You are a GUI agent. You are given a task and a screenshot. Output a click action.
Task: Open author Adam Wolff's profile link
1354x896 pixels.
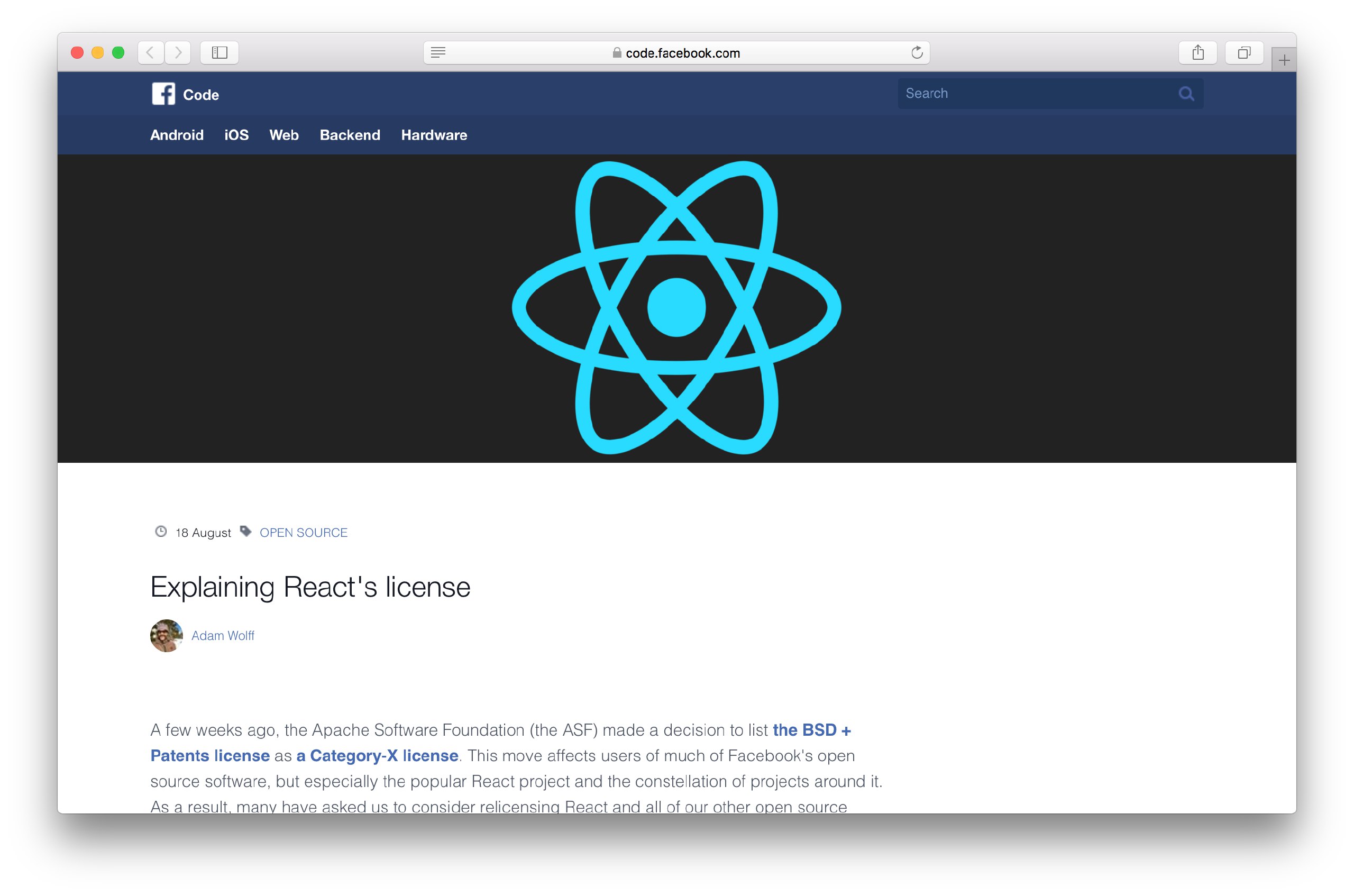point(223,635)
